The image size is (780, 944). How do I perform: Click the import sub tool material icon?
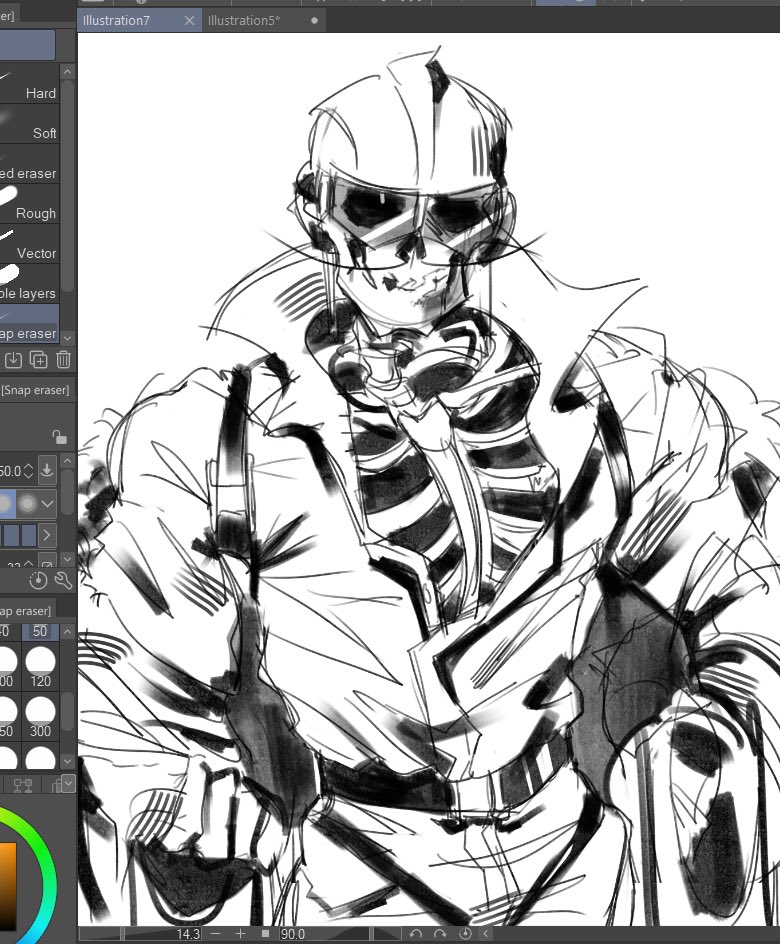13,360
